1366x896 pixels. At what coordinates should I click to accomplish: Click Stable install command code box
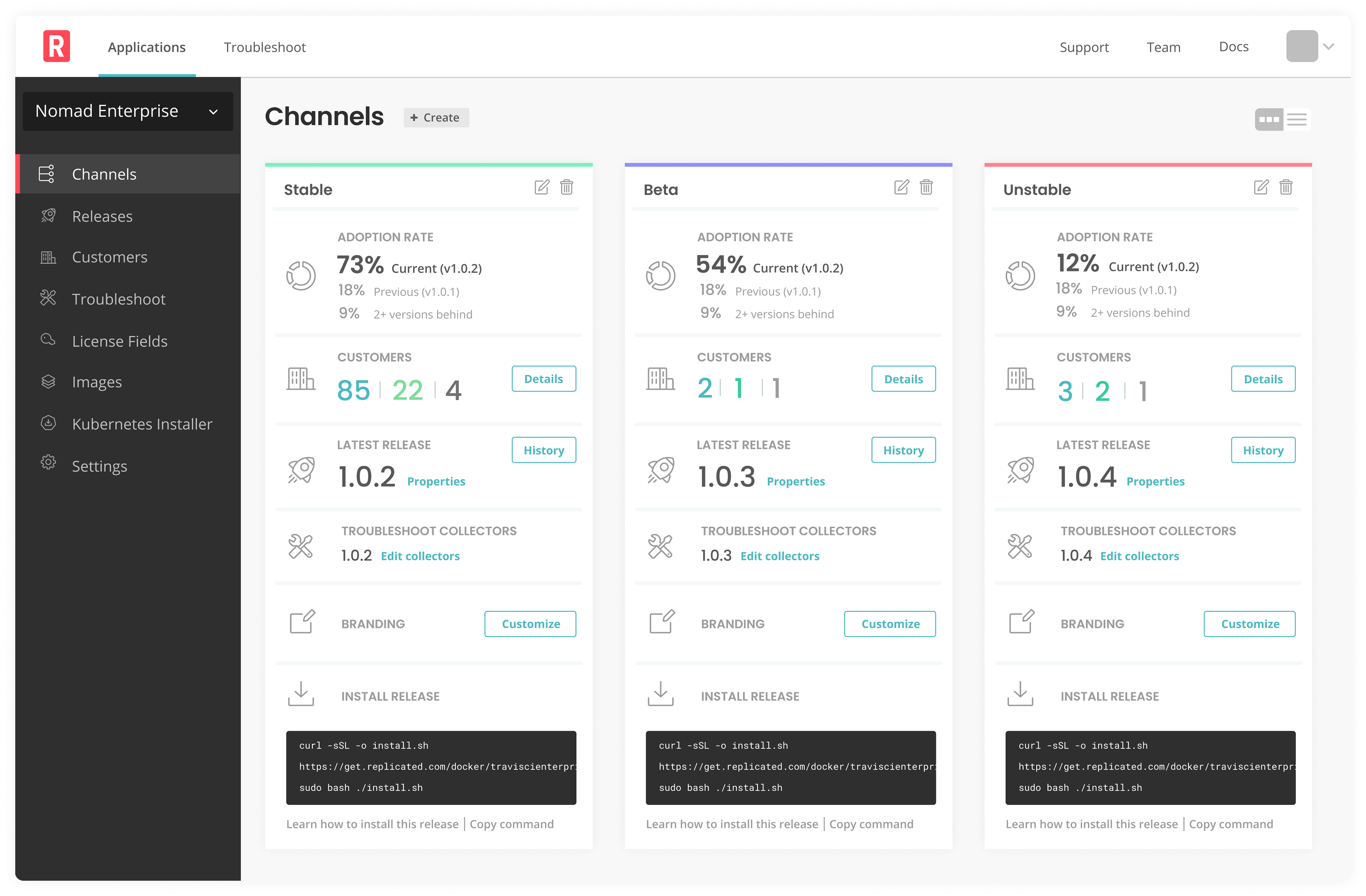click(431, 768)
